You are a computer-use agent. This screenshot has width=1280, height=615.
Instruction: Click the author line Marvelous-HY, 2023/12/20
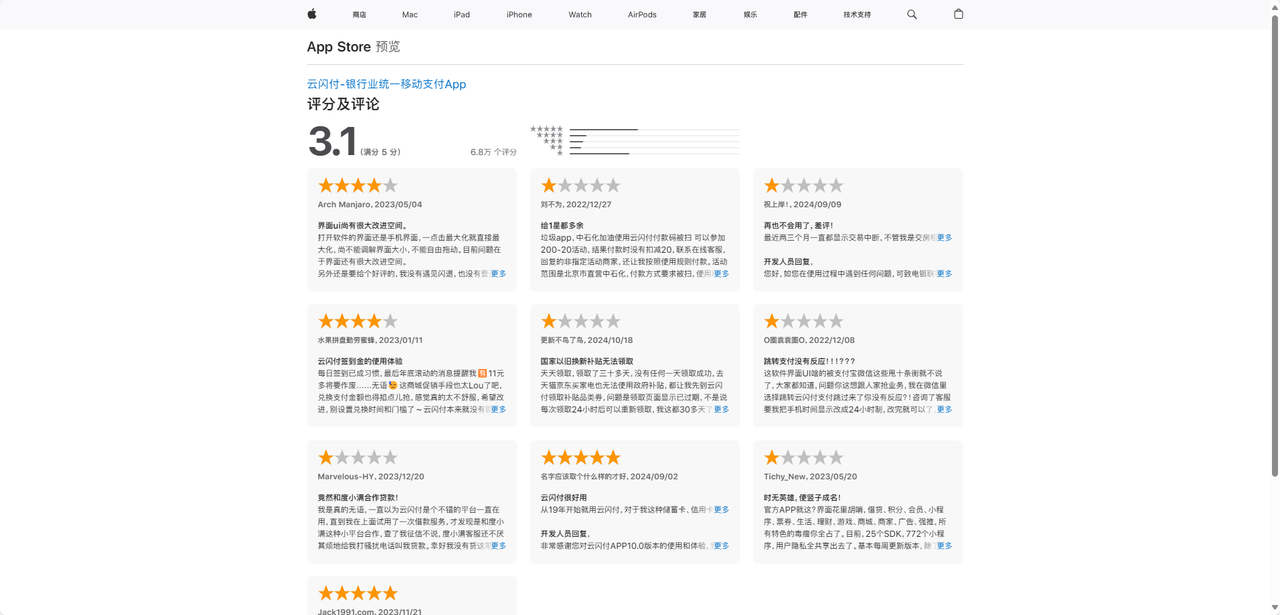[x=371, y=477]
